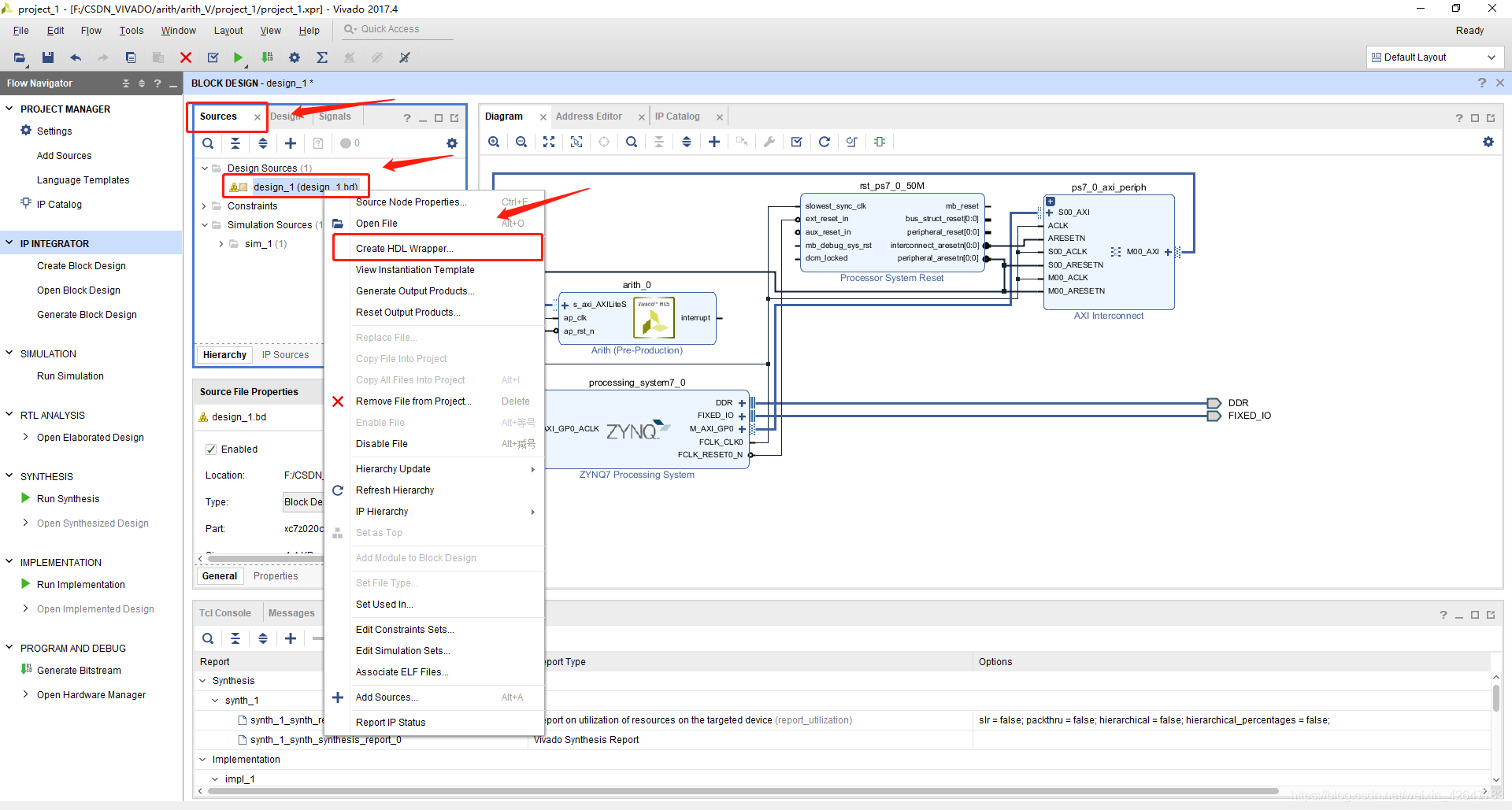Open settings gear in main toolbar
This screenshot has height=810, width=1512.
[295, 57]
